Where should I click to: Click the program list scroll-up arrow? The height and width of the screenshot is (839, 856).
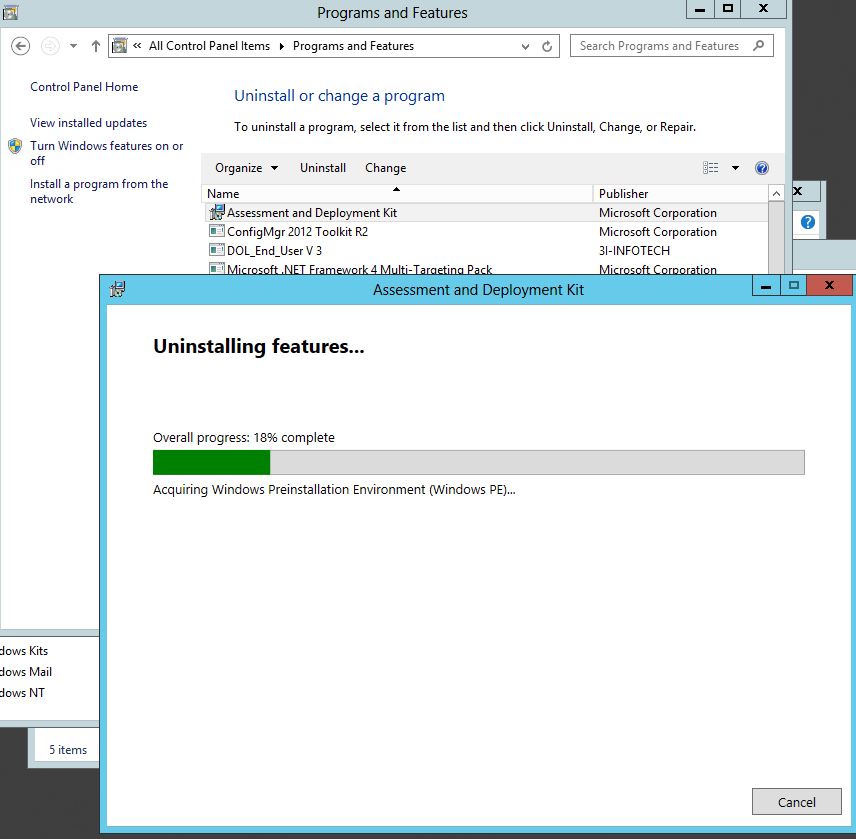click(776, 194)
